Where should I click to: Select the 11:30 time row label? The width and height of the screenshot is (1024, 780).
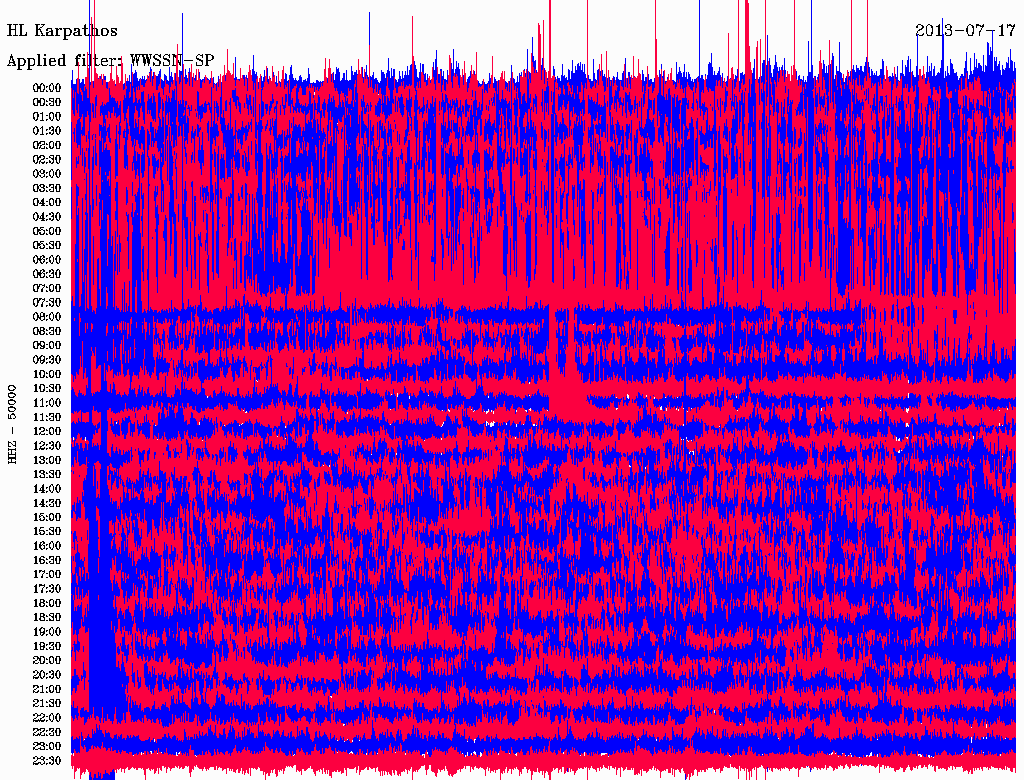[x=47, y=417]
